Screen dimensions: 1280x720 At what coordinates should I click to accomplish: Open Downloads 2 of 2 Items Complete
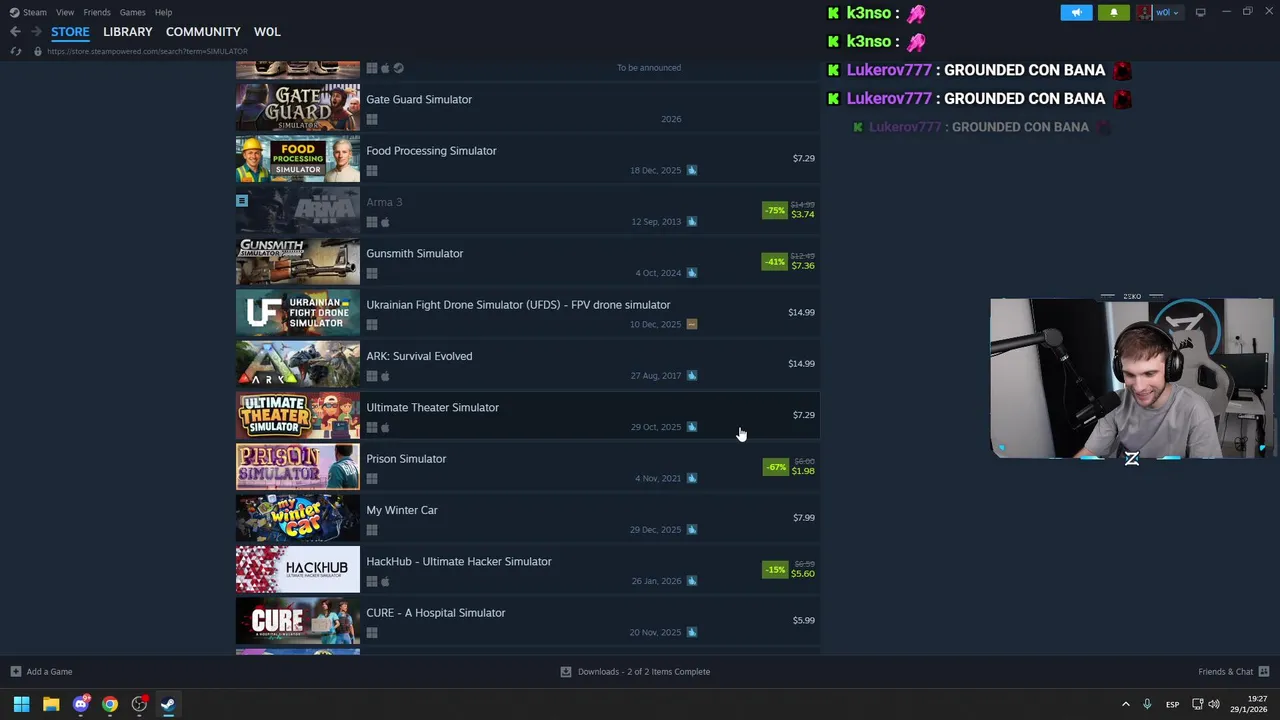644,672
